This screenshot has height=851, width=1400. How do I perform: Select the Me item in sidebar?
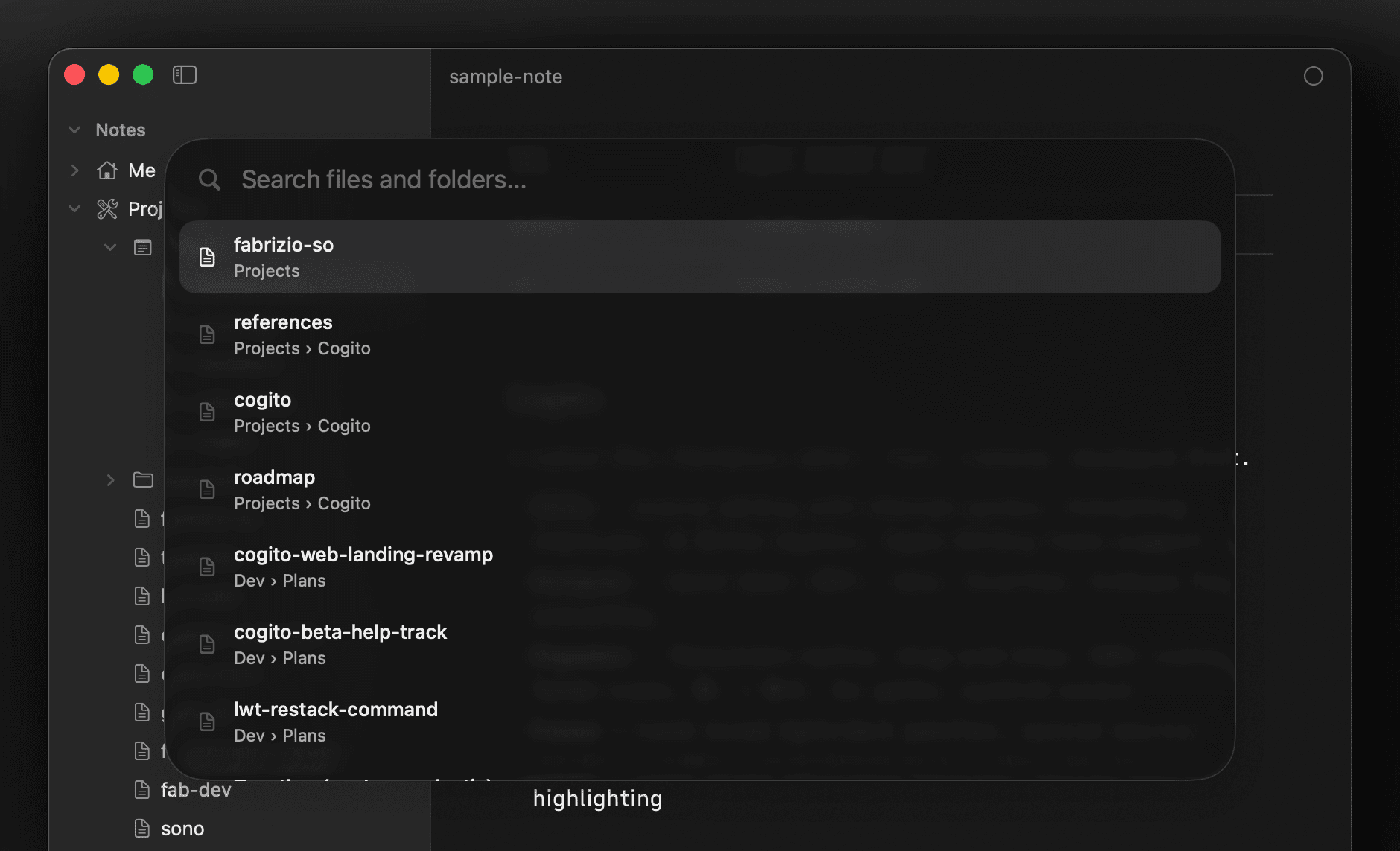(x=141, y=170)
